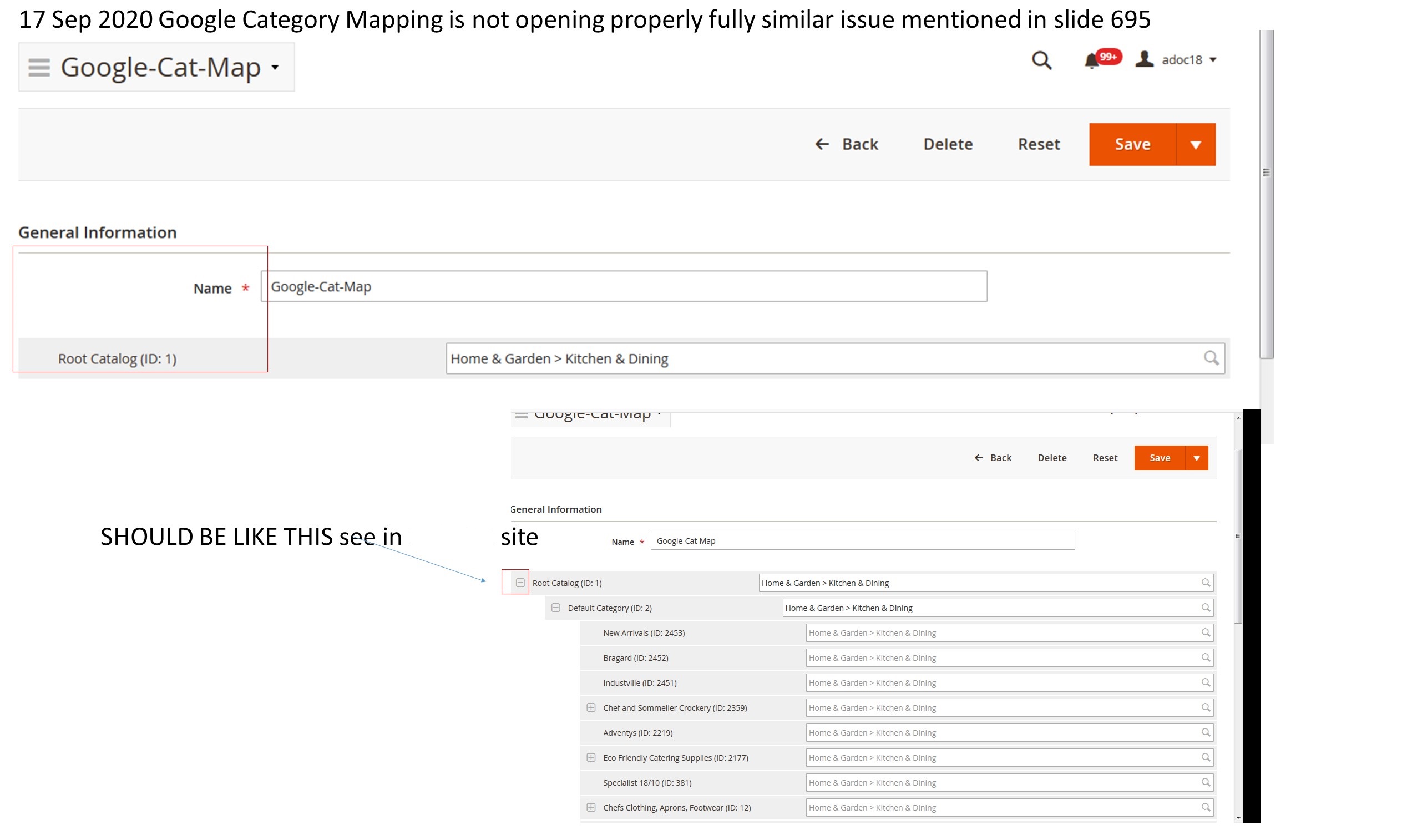The image size is (1402, 840).
Task: Click search icon in Specialist 18/10 category field
Action: click(x=1205, y=782)
